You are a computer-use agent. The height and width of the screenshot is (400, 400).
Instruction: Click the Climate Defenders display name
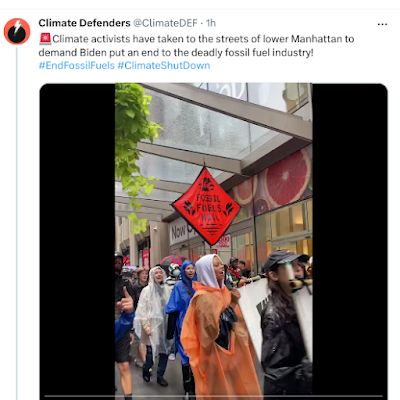[84, 23]
